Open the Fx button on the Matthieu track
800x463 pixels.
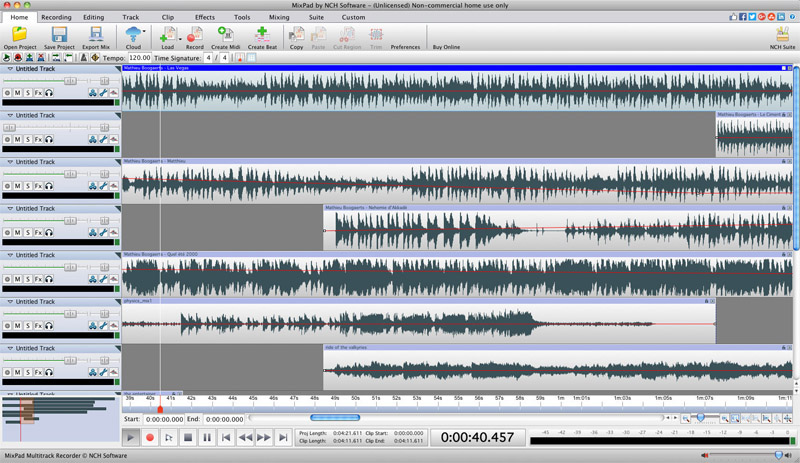tap(38, 186)
